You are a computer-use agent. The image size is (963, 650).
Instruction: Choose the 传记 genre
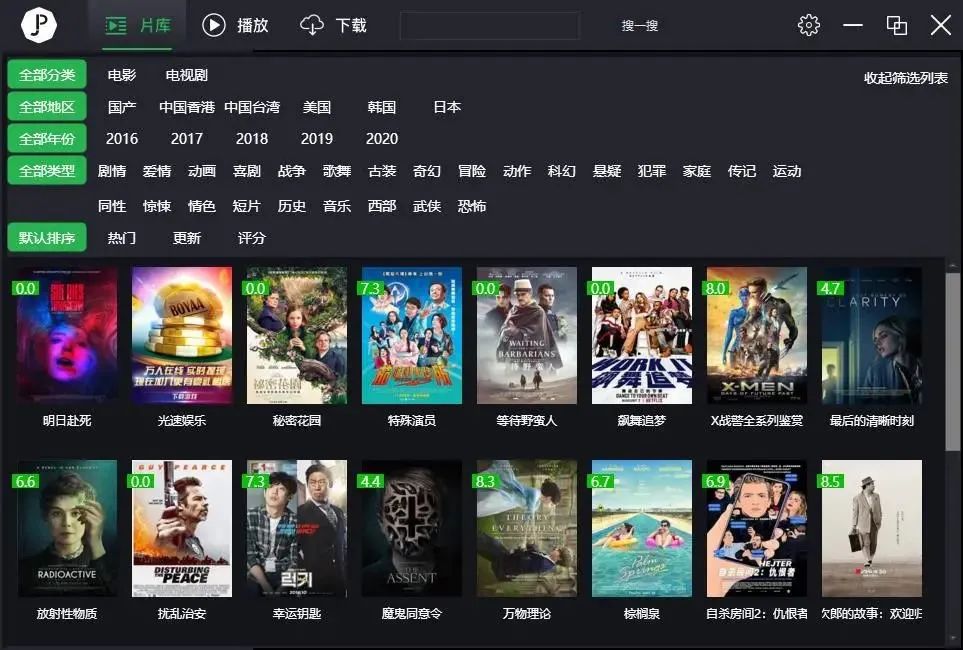741,171
